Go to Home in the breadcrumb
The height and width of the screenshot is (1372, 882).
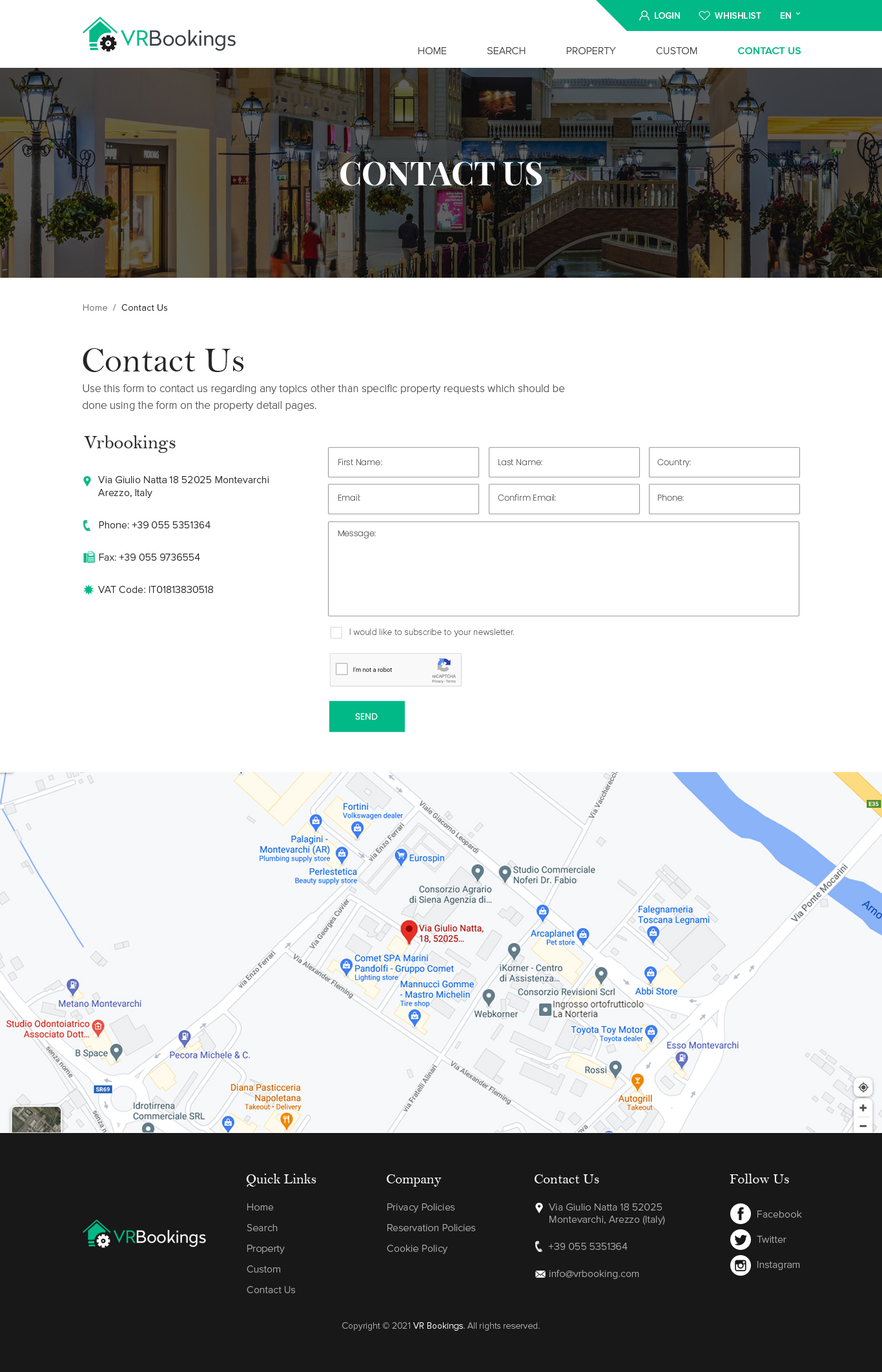click(95, 307)
